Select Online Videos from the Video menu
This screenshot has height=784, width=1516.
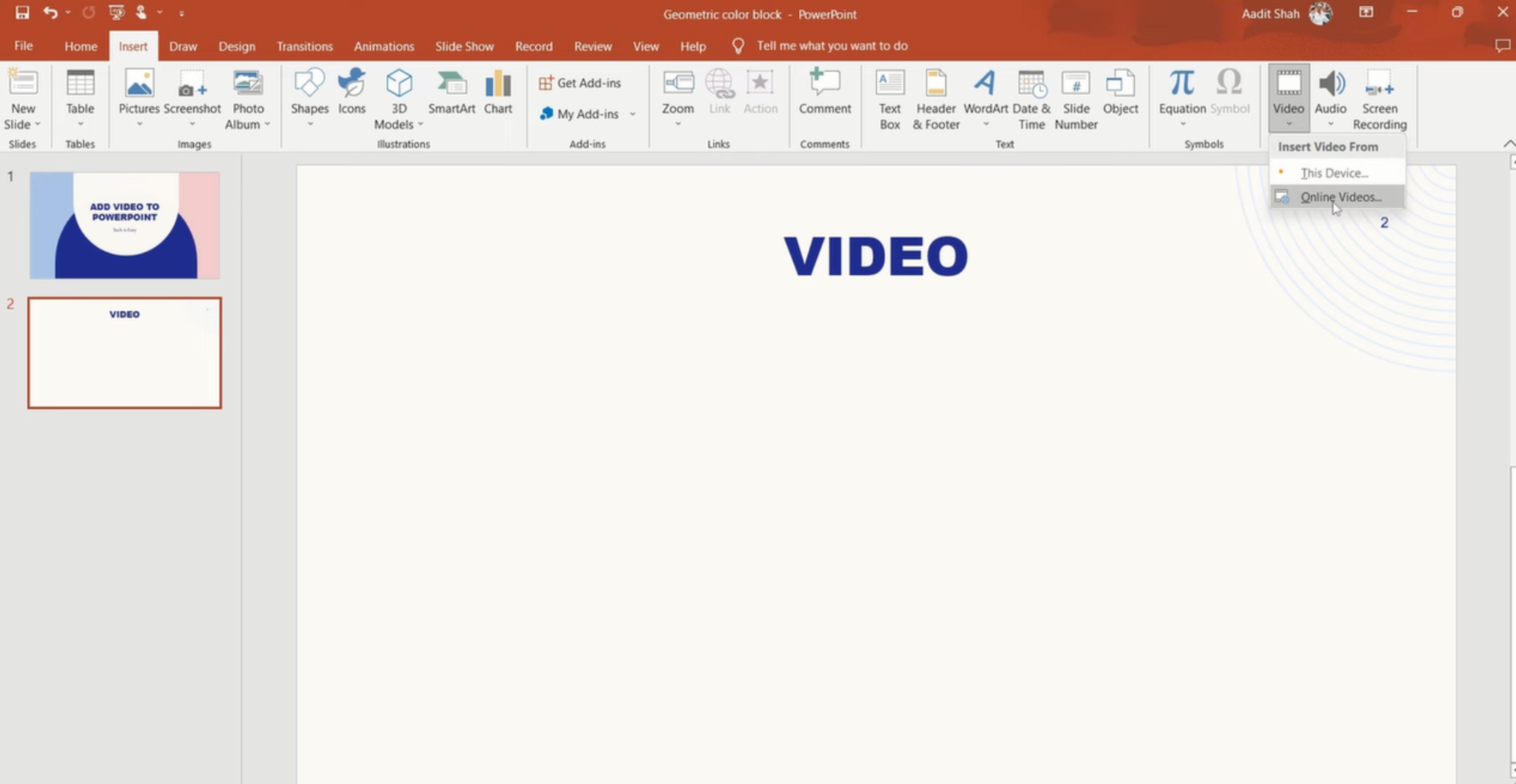pos(1340,196)
